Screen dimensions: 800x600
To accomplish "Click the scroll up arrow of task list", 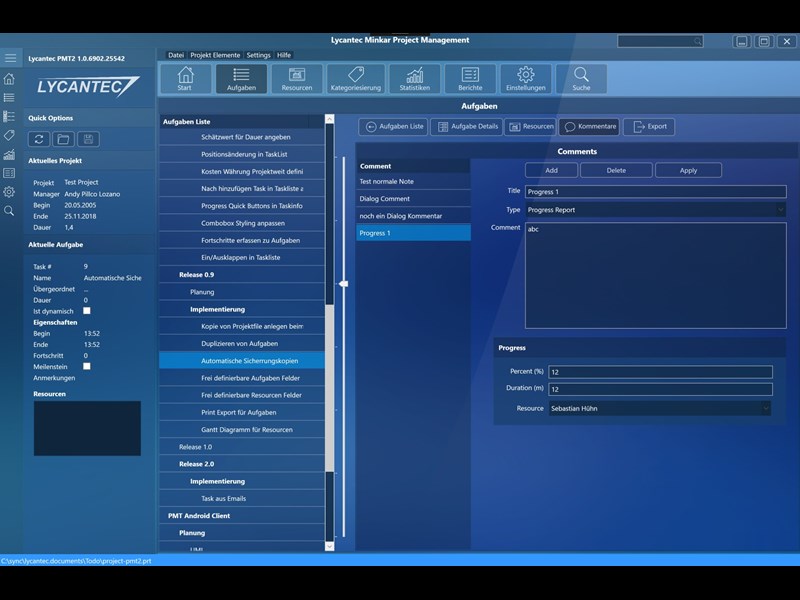I will [x=330, y=119].
